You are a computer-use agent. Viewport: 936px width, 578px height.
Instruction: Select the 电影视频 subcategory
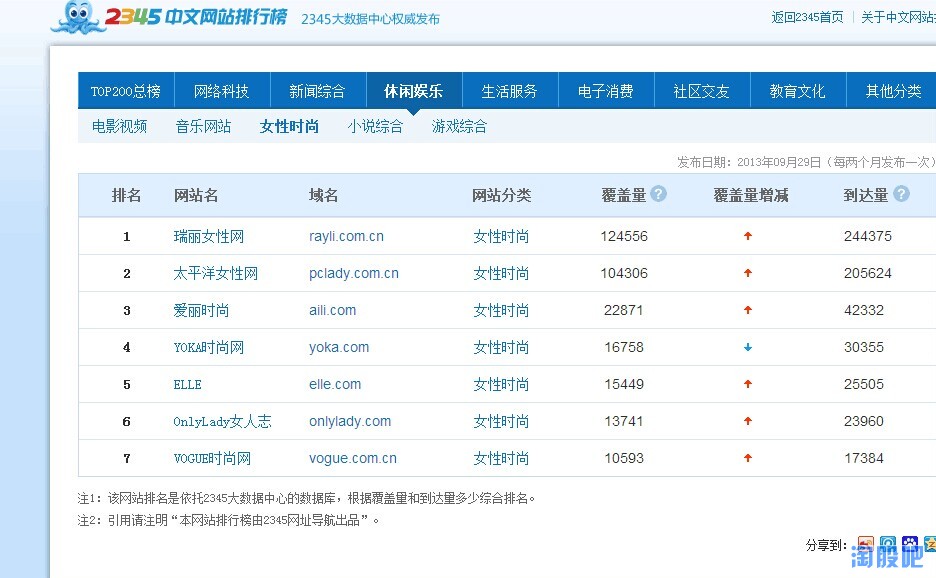119,126
